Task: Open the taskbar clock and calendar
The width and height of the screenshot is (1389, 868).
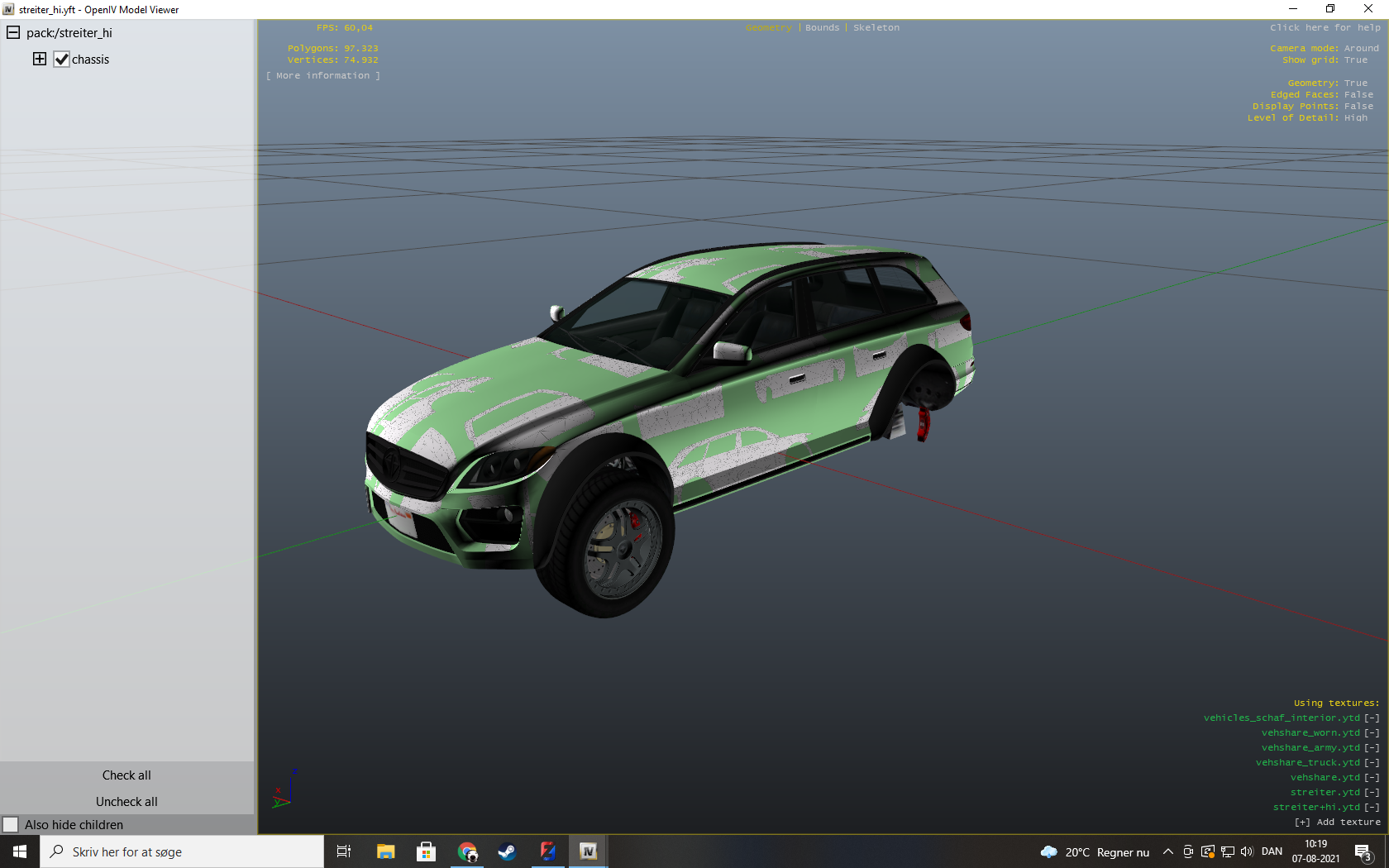Action: [x=1316, y=851]
